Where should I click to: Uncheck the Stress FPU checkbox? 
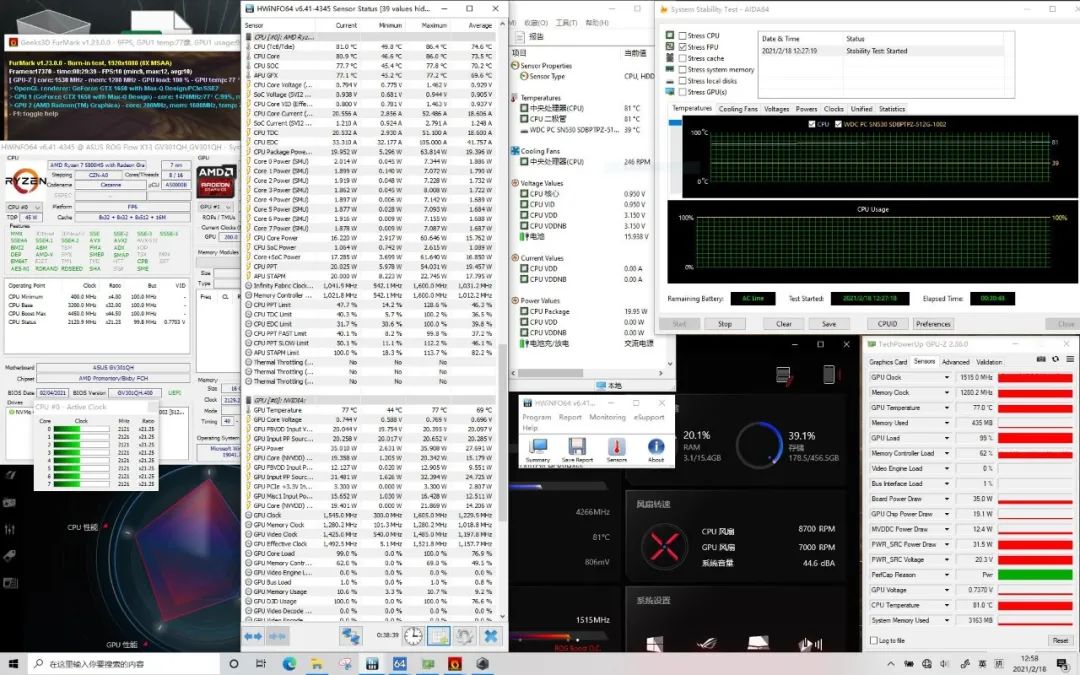tap(683, 47)
